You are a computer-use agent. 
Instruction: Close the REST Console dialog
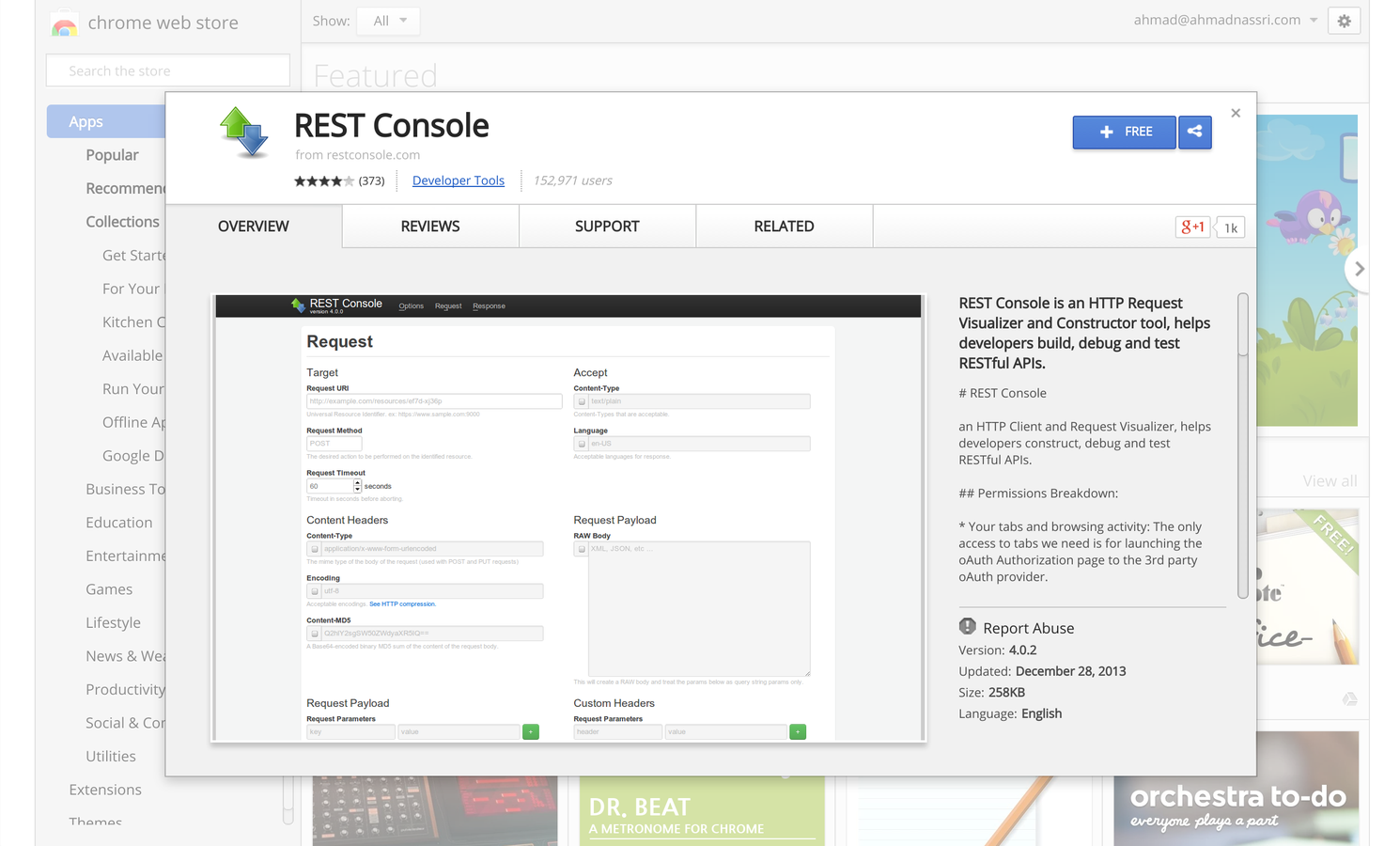point(1236,113)
